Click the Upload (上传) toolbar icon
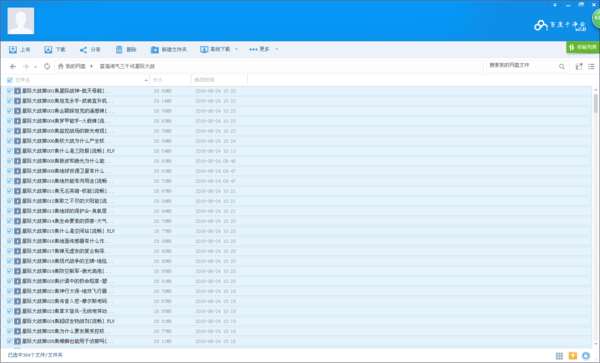The image size is (600, 363). coord(13,49)
